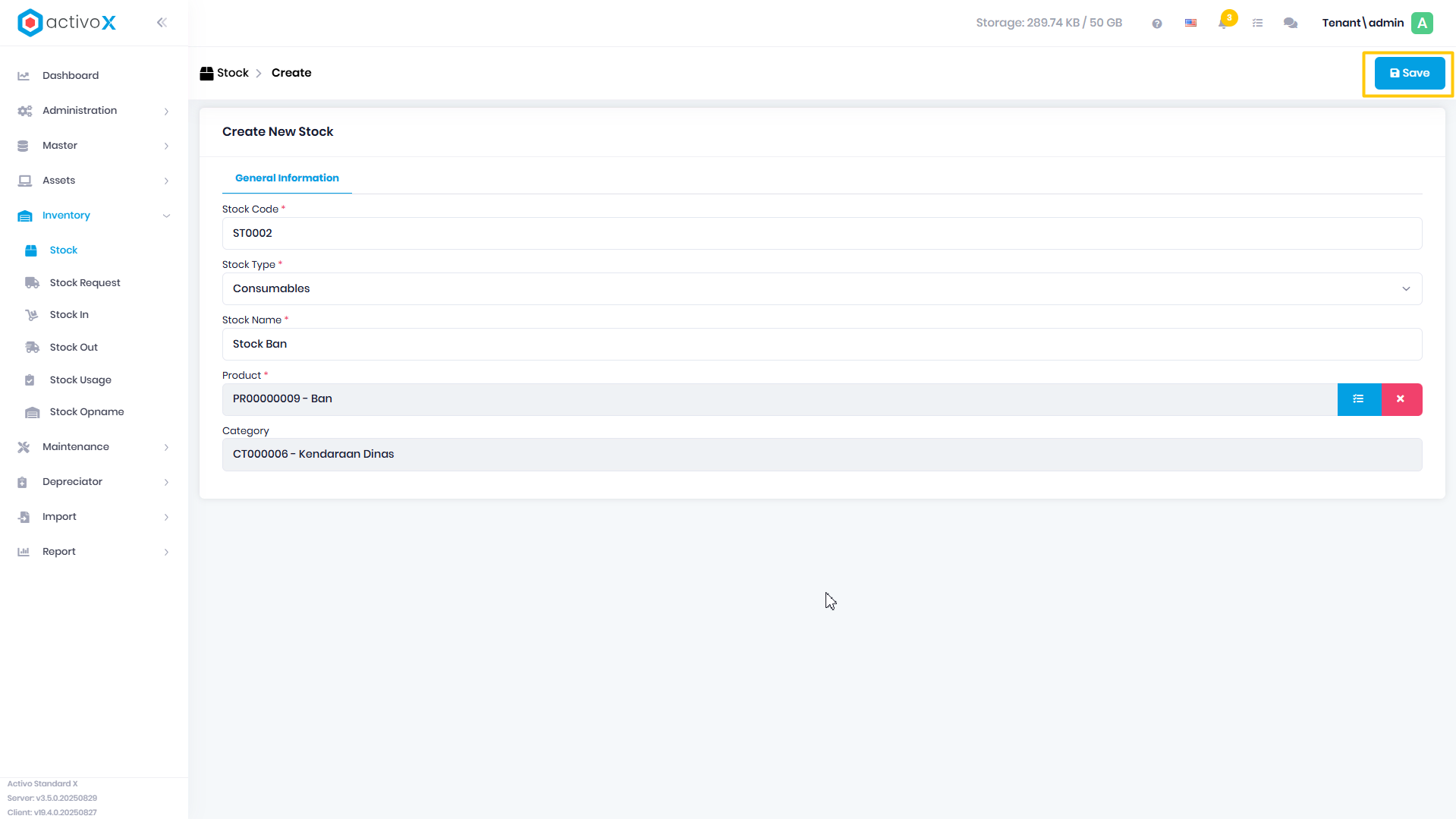
Task: Click the Stock Code input field
Action: pos(822,233)
